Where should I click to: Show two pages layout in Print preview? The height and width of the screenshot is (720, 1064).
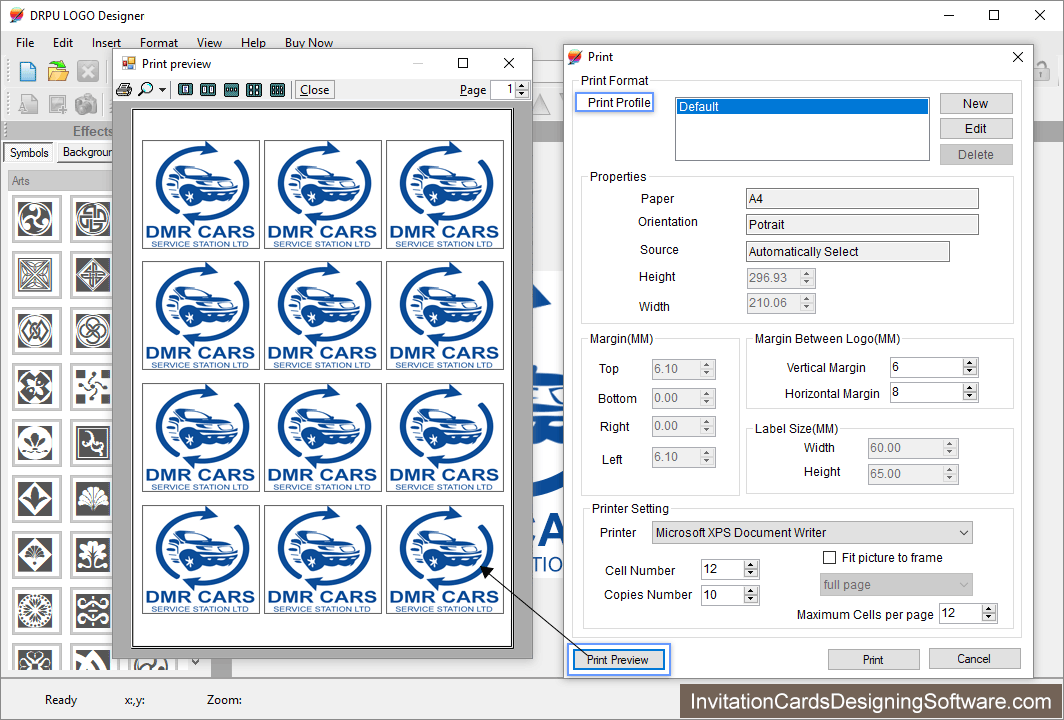point(208,90)
